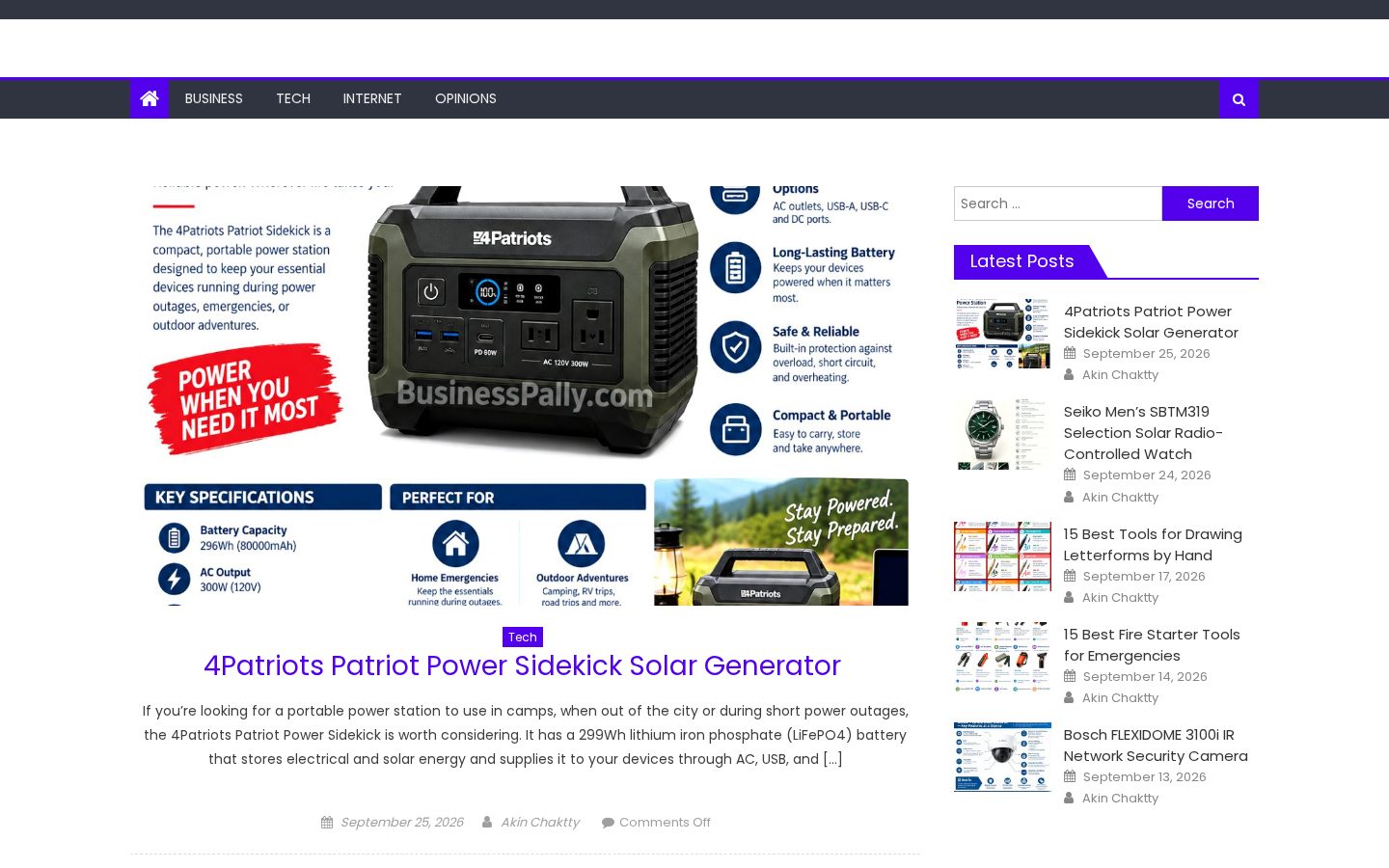This screenshot has width=1389, height=868.
Task: Select the Tech category tag
Action: click(x=523, y=637)
